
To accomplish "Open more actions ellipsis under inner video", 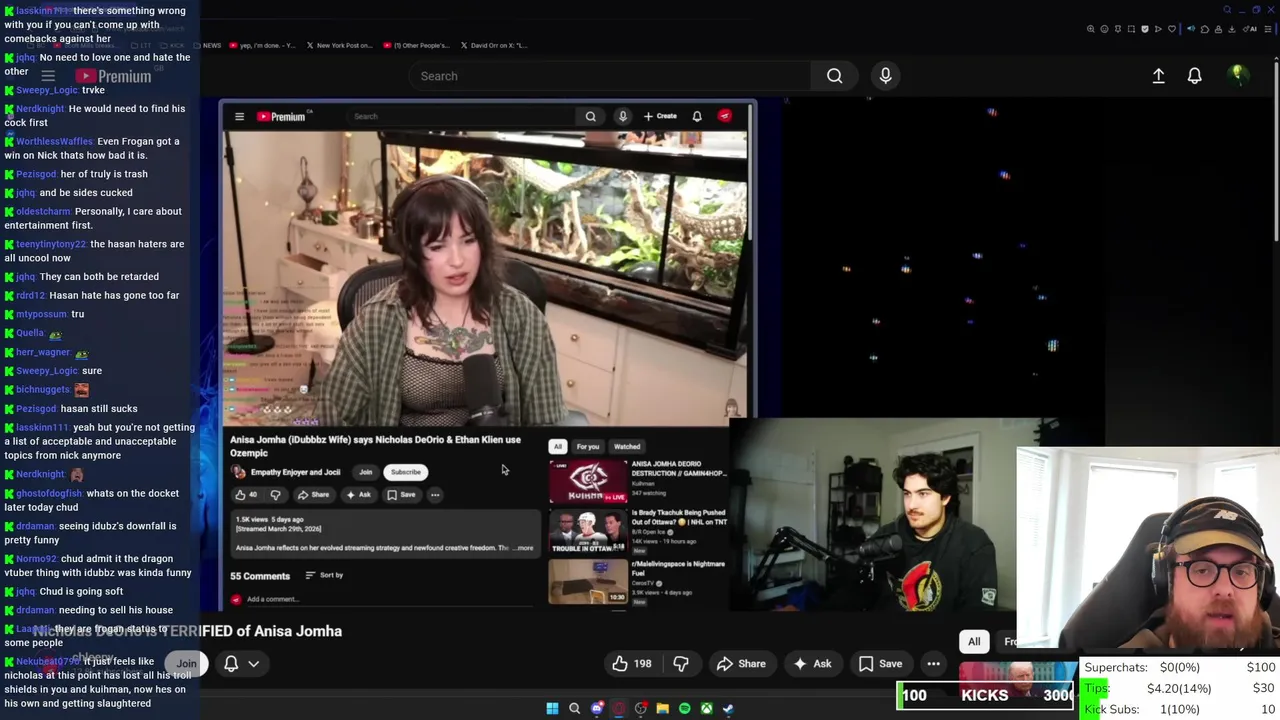I will (x=435, y=495).
